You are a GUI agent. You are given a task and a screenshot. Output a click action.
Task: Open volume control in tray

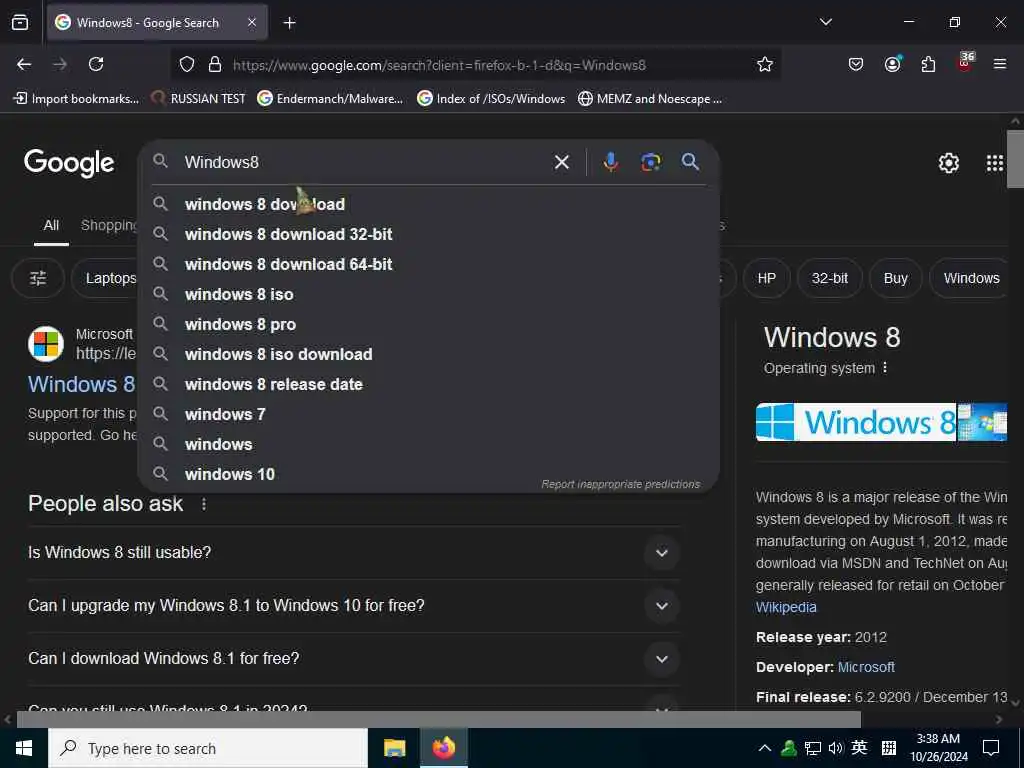click(x=835, y=748)
